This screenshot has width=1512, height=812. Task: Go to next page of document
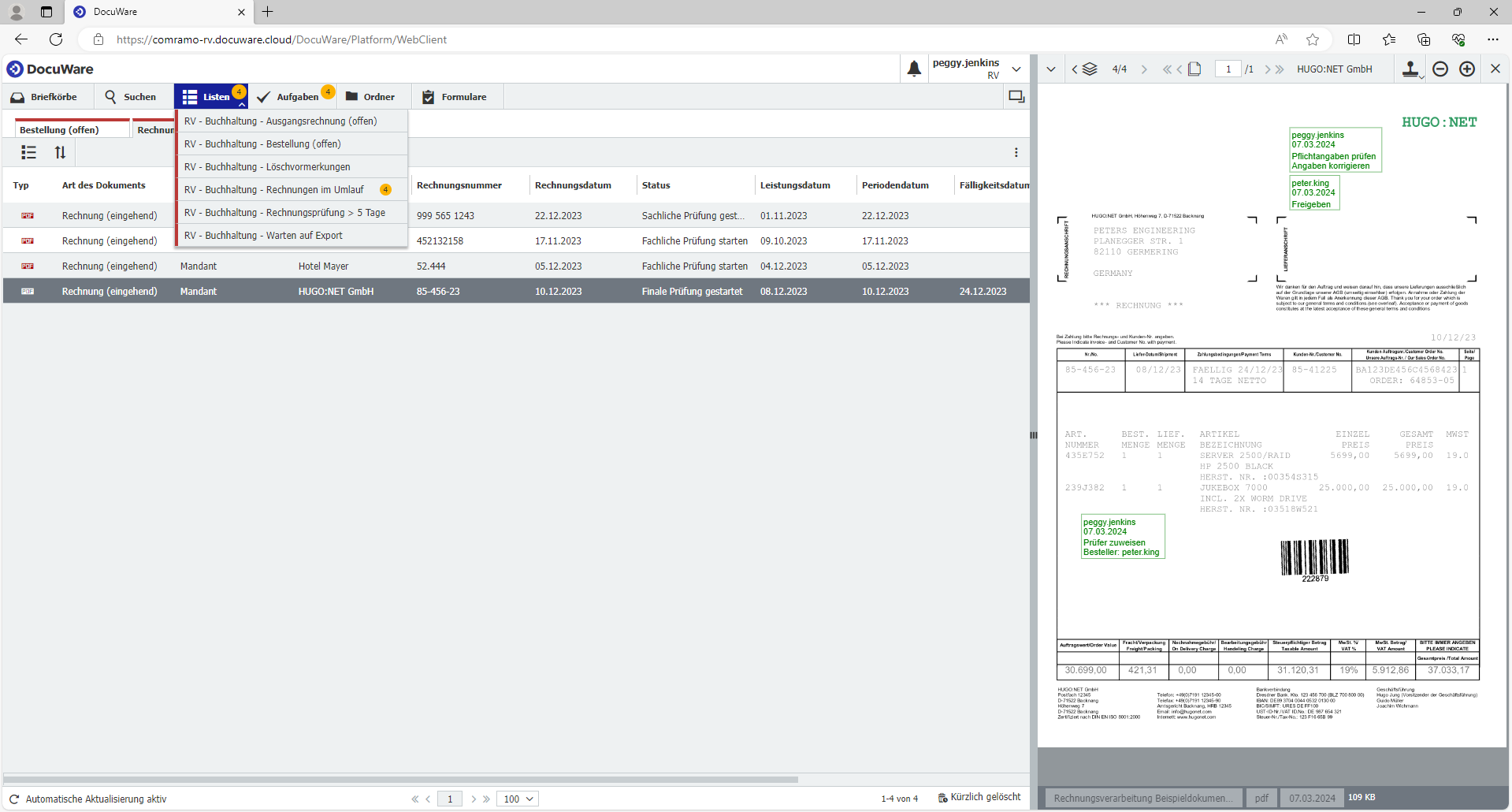pos(1268,69)
